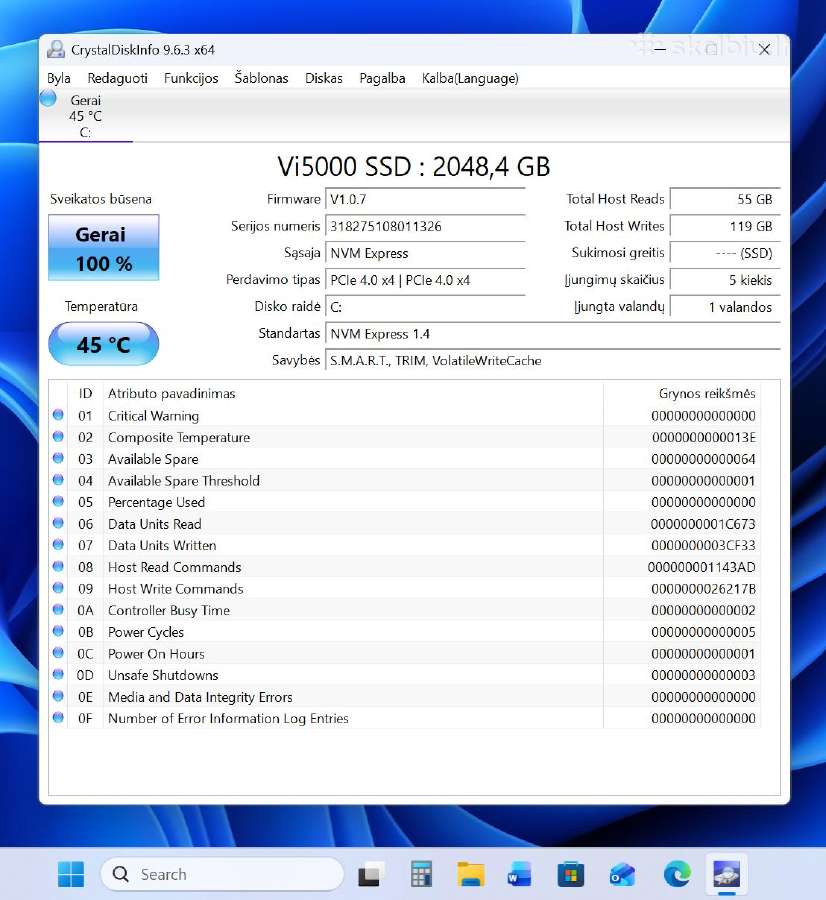
Task: Click the blue status dot for Composite Temperature
Action: click(x=58, y=436)
